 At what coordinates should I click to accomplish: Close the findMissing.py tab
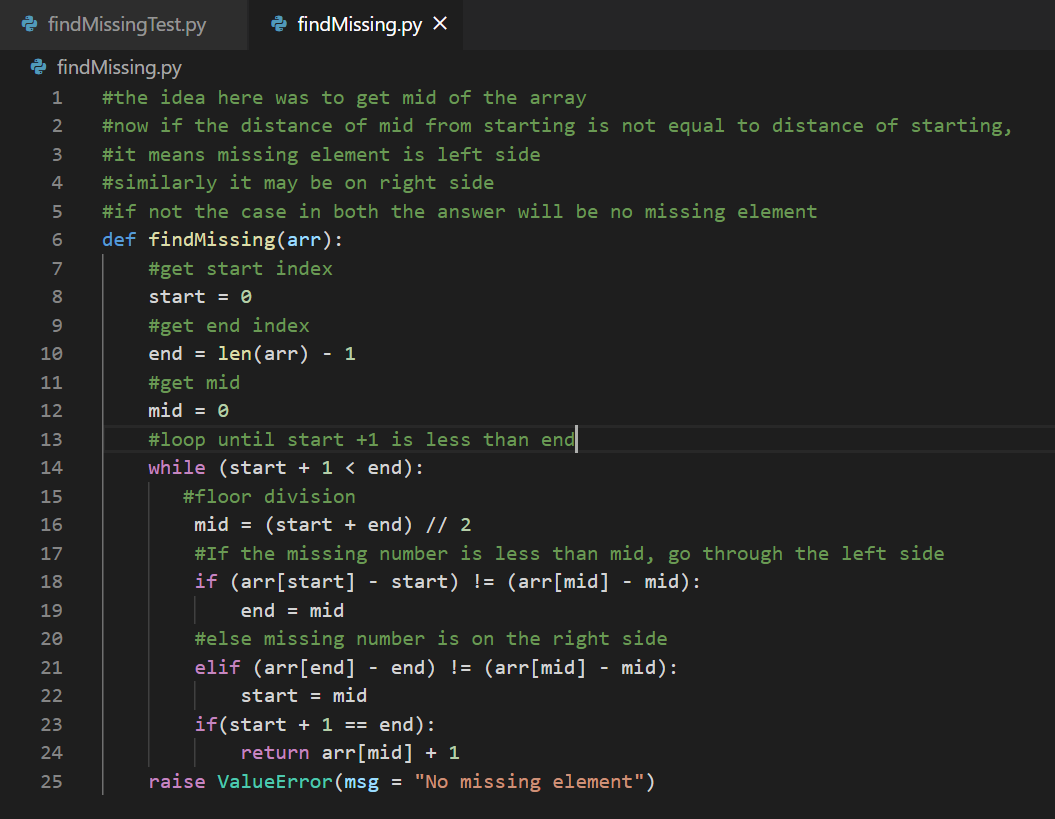pyautogui.click(x=440, y=24)
